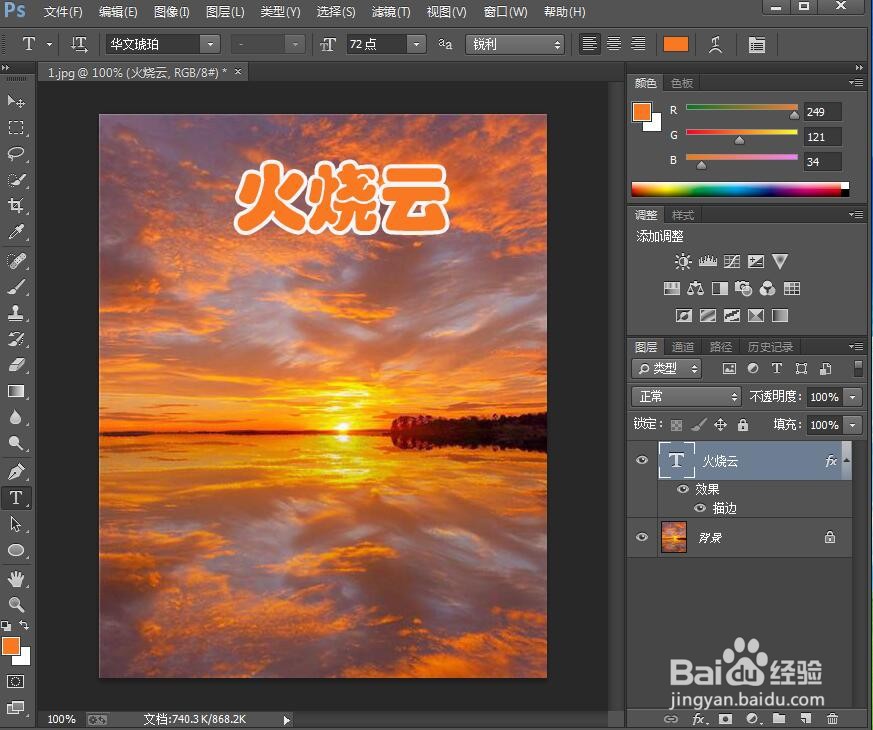
Task: Open the font family dropdown
Action: tap(210, 44)
